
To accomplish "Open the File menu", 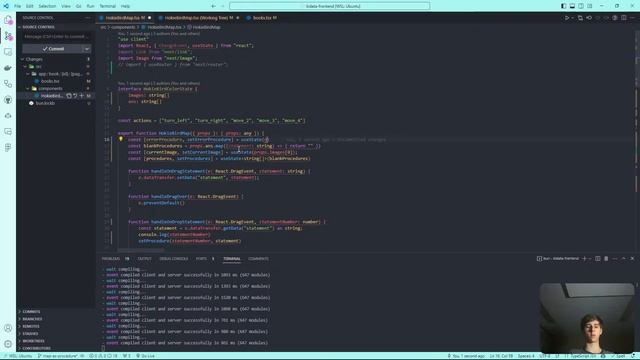I will (17, 6).
